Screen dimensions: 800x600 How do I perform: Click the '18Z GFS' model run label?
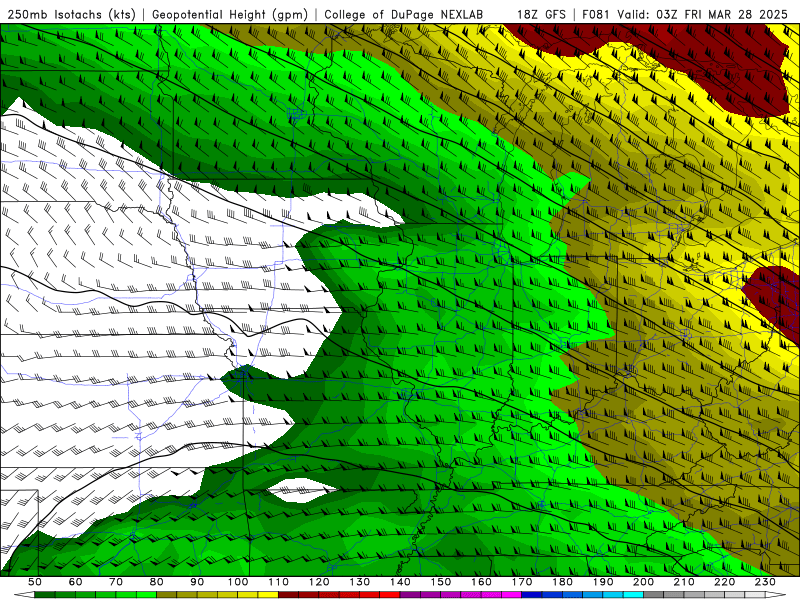[541, 14]
